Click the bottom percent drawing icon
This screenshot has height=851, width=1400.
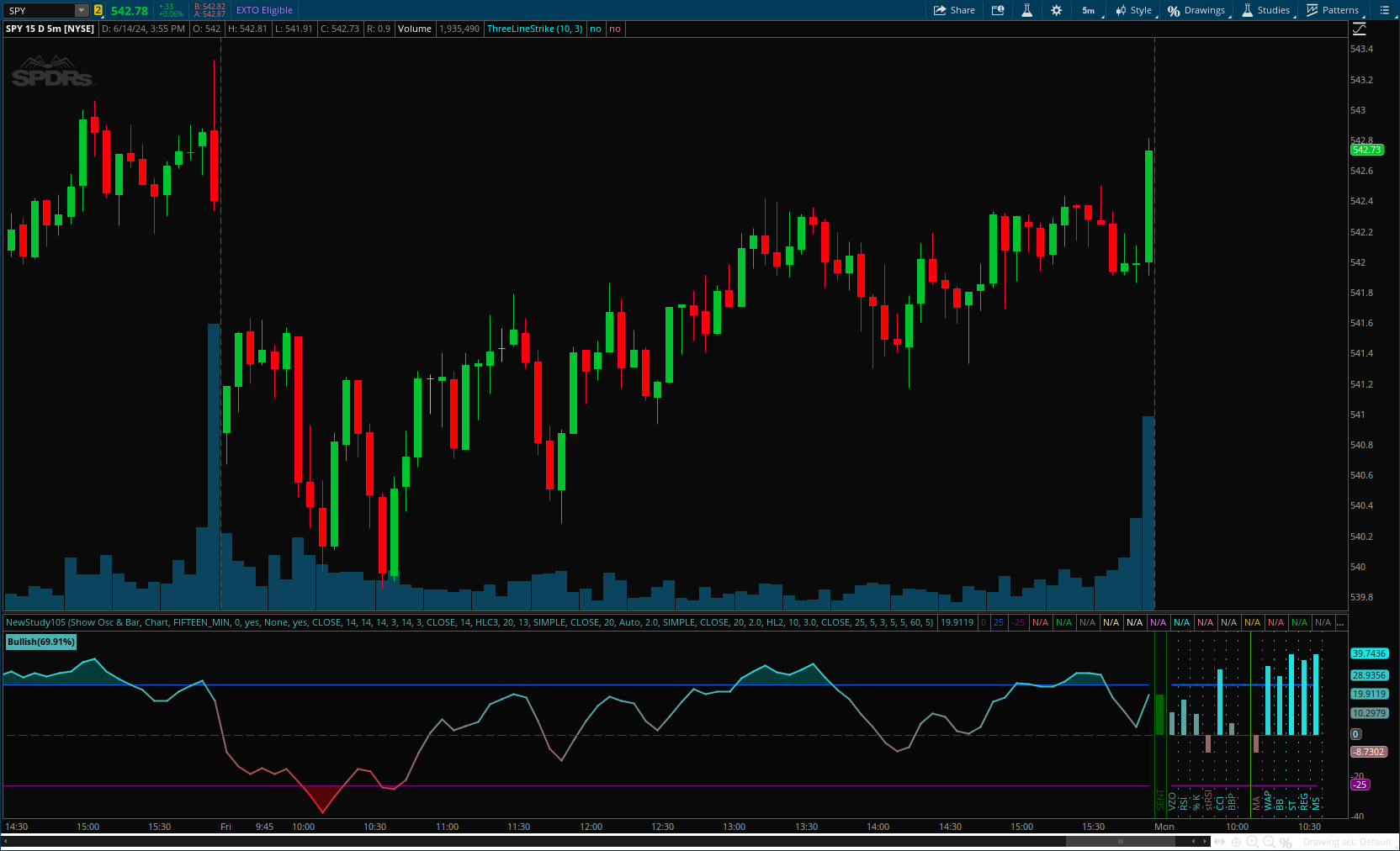coord(1286,842)
